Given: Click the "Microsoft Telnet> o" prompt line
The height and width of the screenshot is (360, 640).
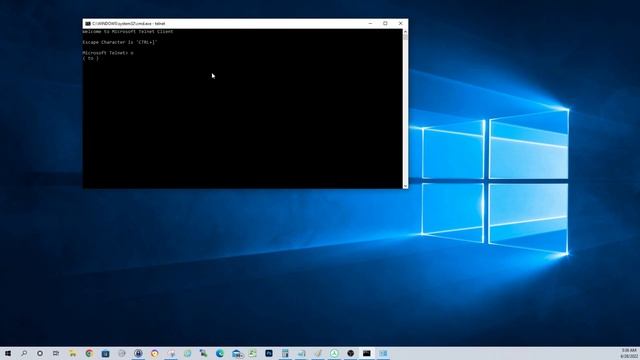Looking at the screenshot, I should [x=108, y=53].
